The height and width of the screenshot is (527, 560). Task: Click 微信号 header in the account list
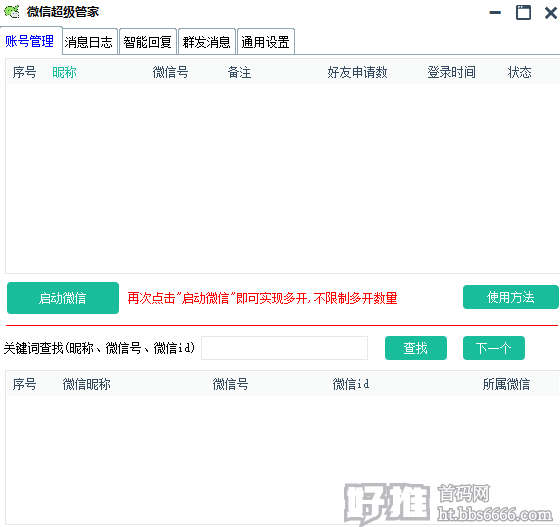[x=170, y=72]
